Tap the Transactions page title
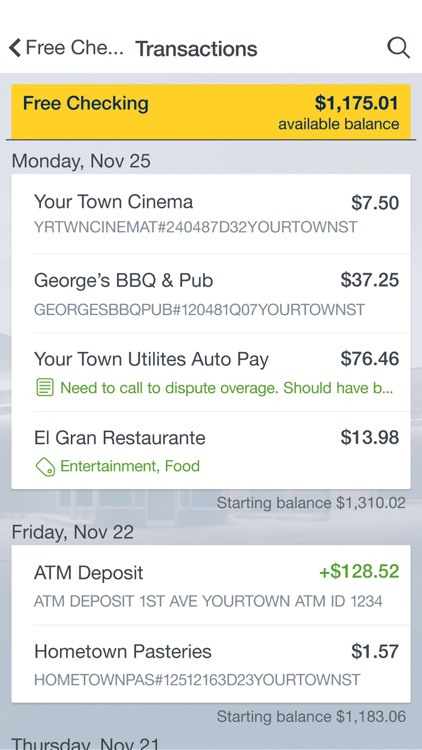This screenshot has height=750, width=422. click(x=196, y=49)
